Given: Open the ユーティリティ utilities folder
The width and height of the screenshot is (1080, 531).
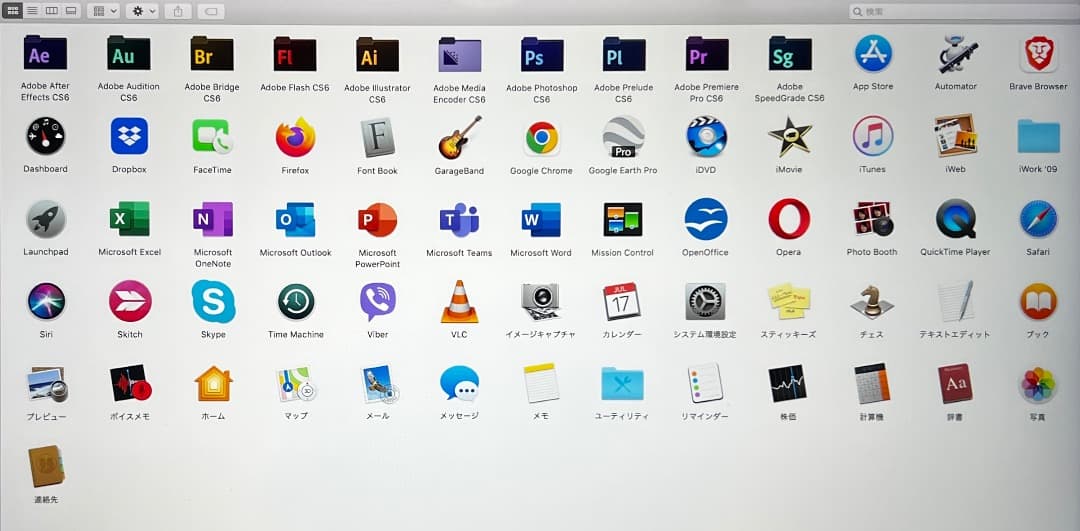Looking at the screenshot, I should (623, 384).
